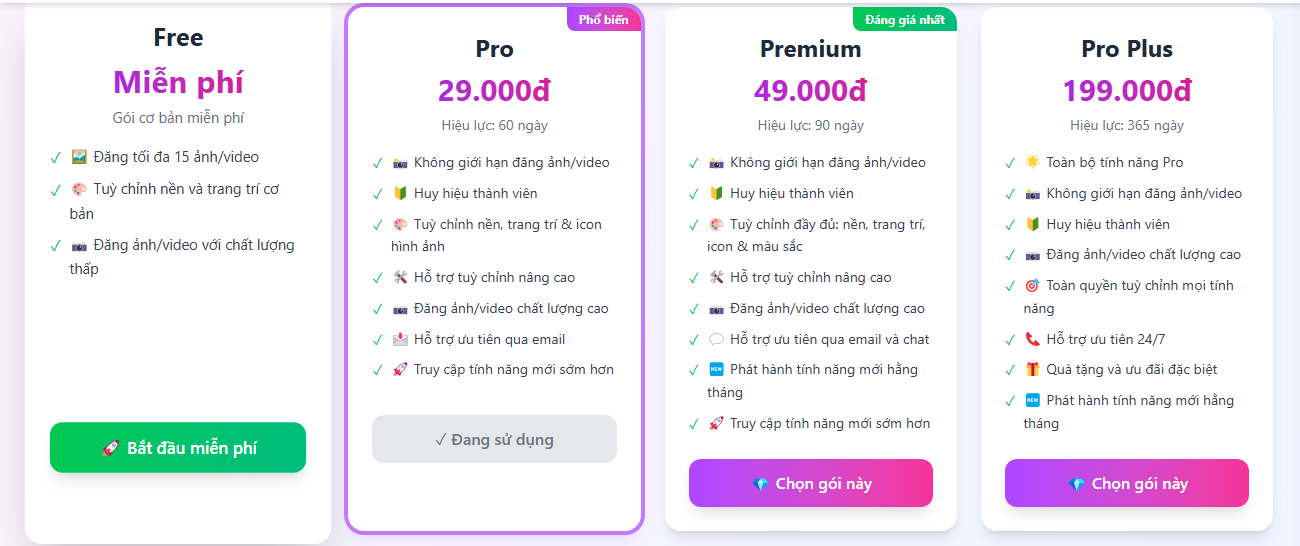
Task: Click the 'Phổ biến' badge on the Pro card
Action: coord(604,19)
